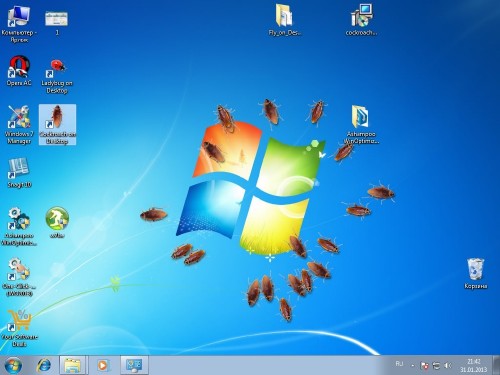
Task: Select the Ladybug on Desktop shortcut
Action: pos(57,76)
